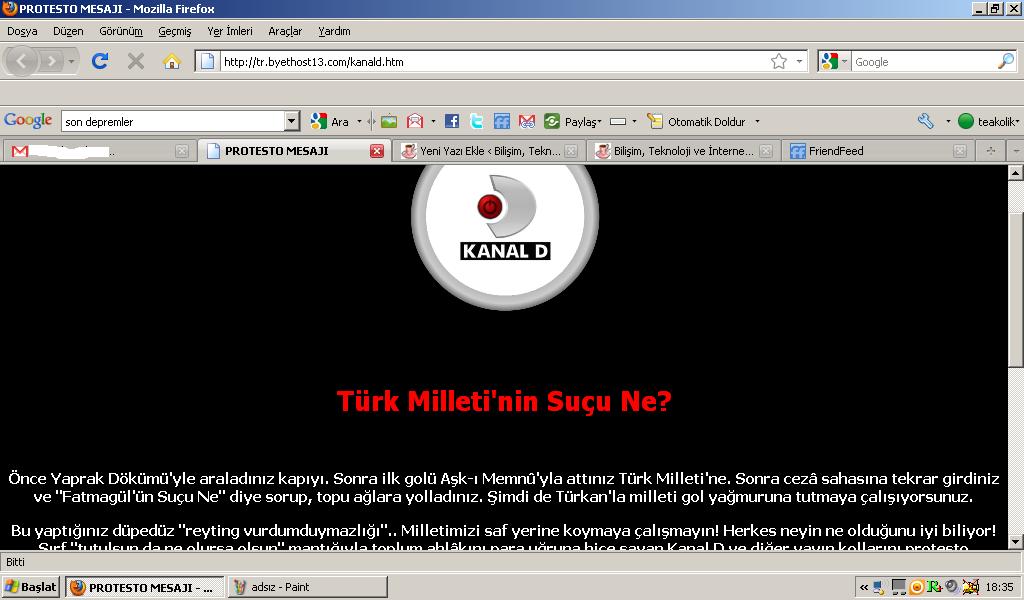Switch to the FriendFeed tab

point(877,151)
